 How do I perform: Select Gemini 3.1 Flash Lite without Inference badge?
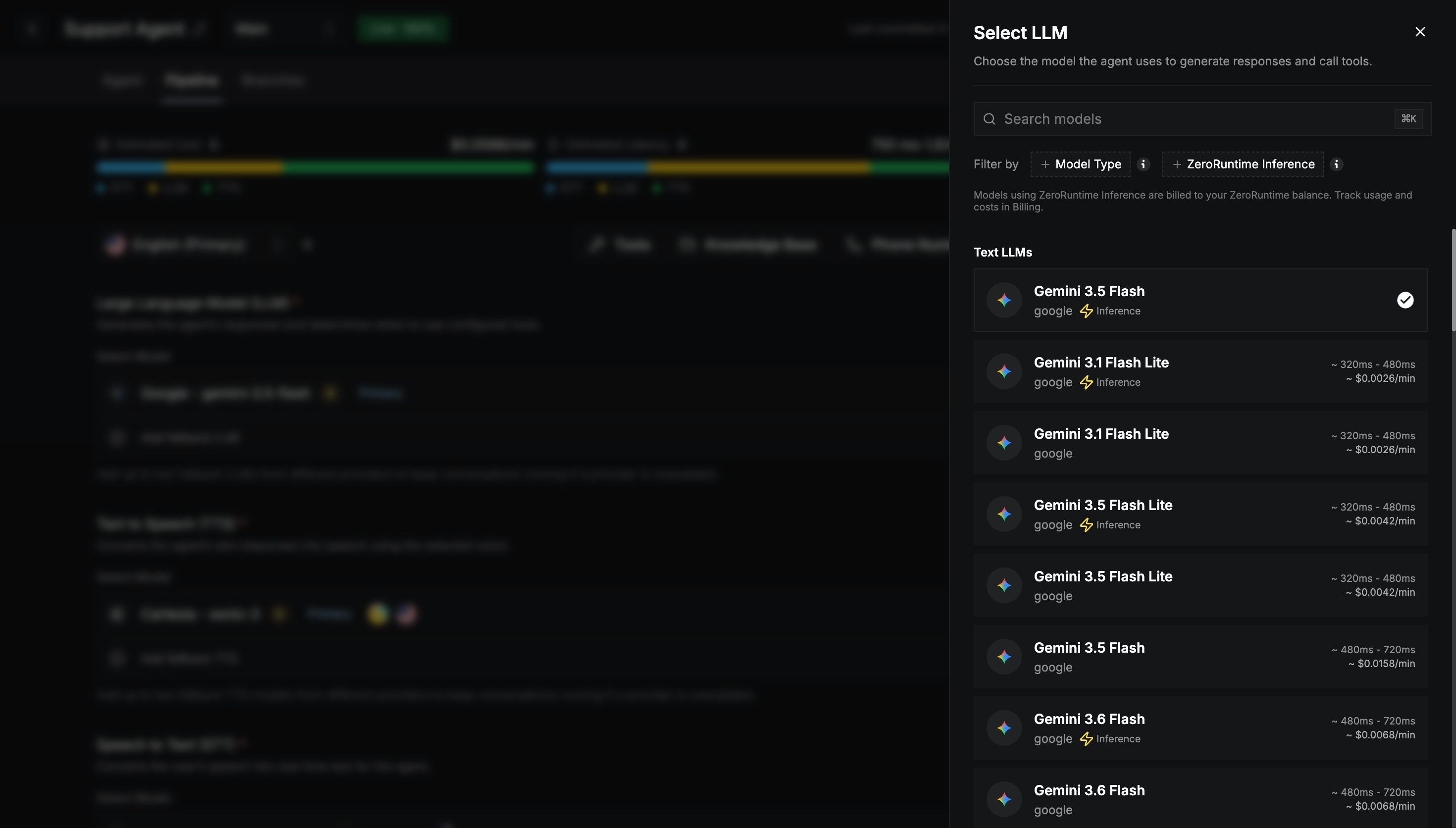[1200, 443]
